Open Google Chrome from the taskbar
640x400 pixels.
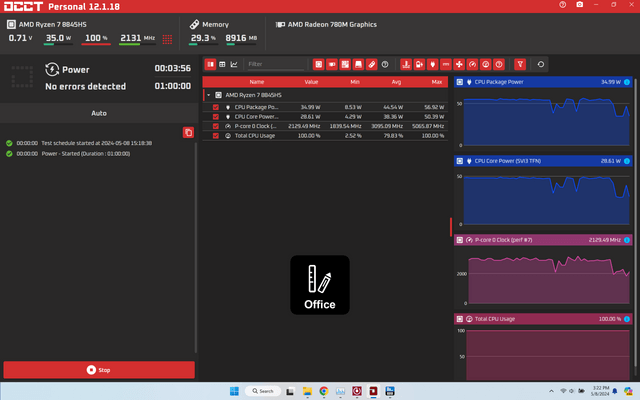[324, 391]
